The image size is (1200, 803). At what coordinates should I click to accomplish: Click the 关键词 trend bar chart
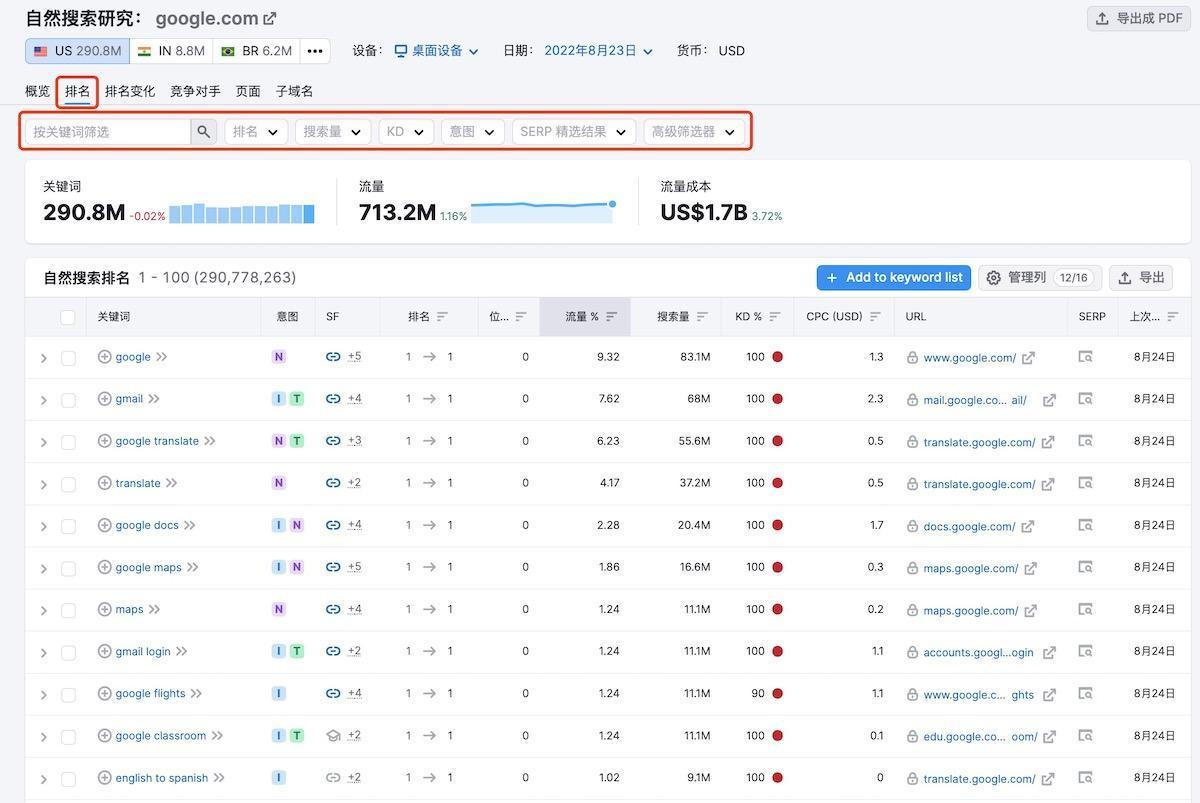click(x=241, y=213)
